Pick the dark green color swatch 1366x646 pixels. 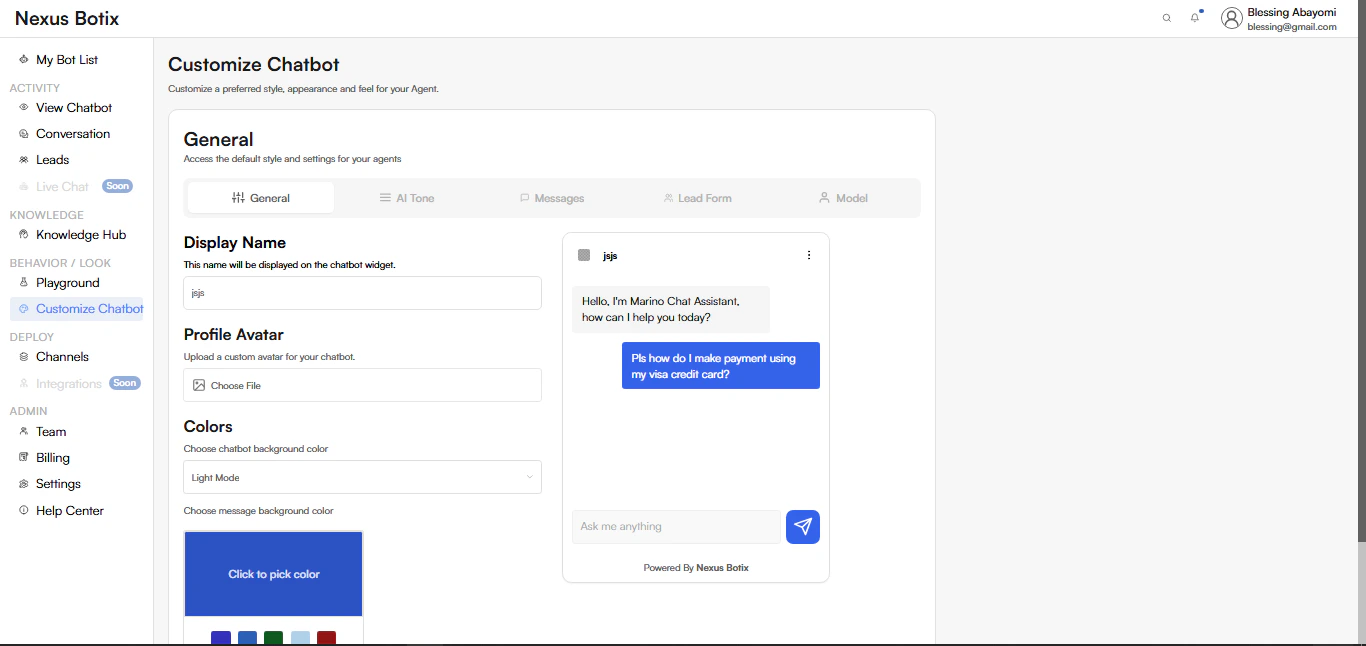click(274, 638)
